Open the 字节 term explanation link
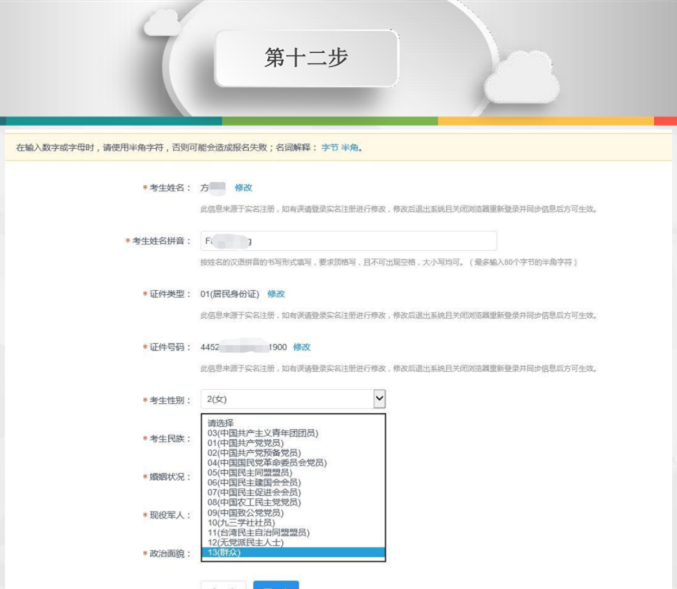The image size is (677, 589). point(329,148)
